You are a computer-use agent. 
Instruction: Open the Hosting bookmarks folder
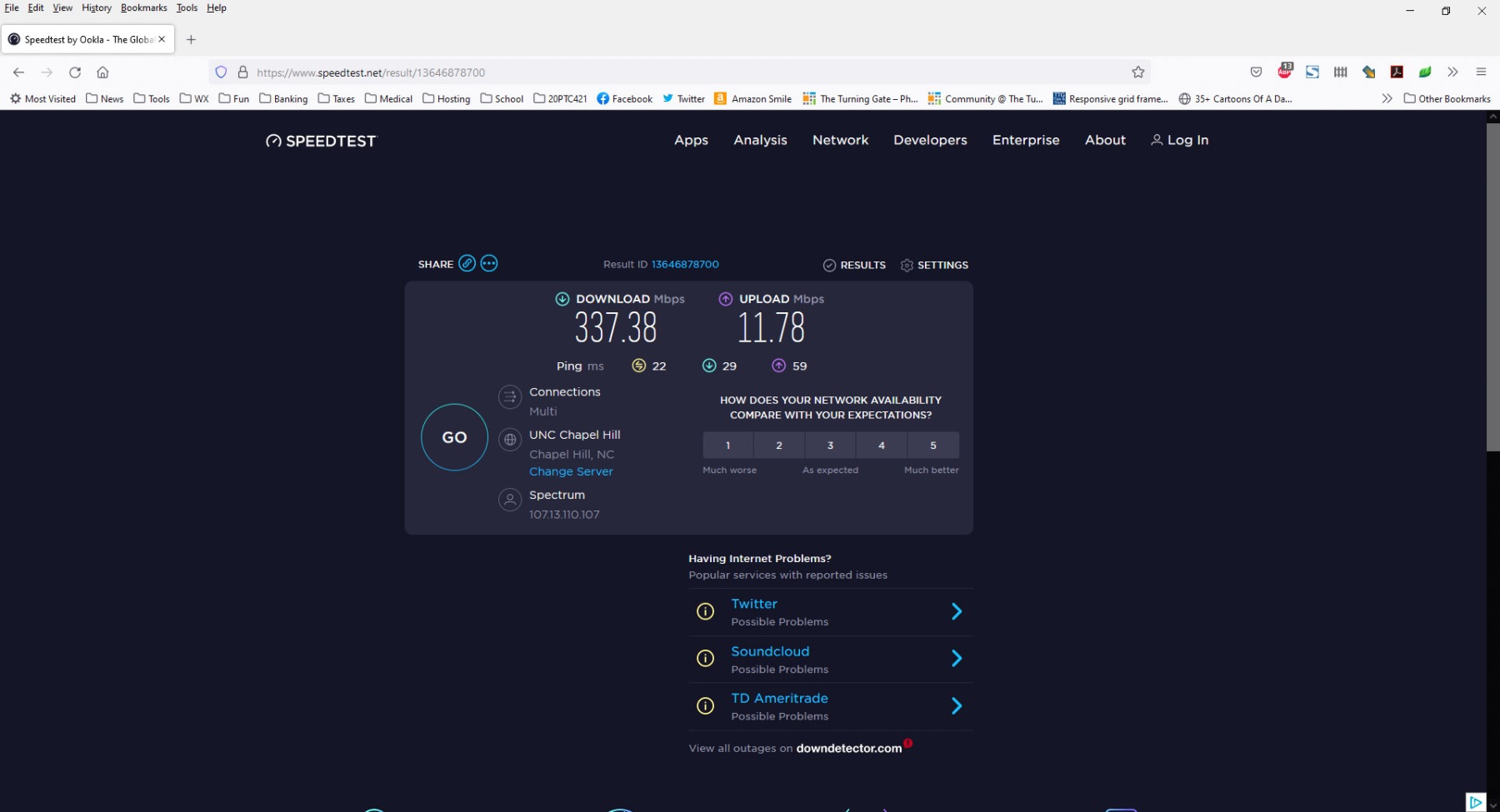click(x=446, y=98)
